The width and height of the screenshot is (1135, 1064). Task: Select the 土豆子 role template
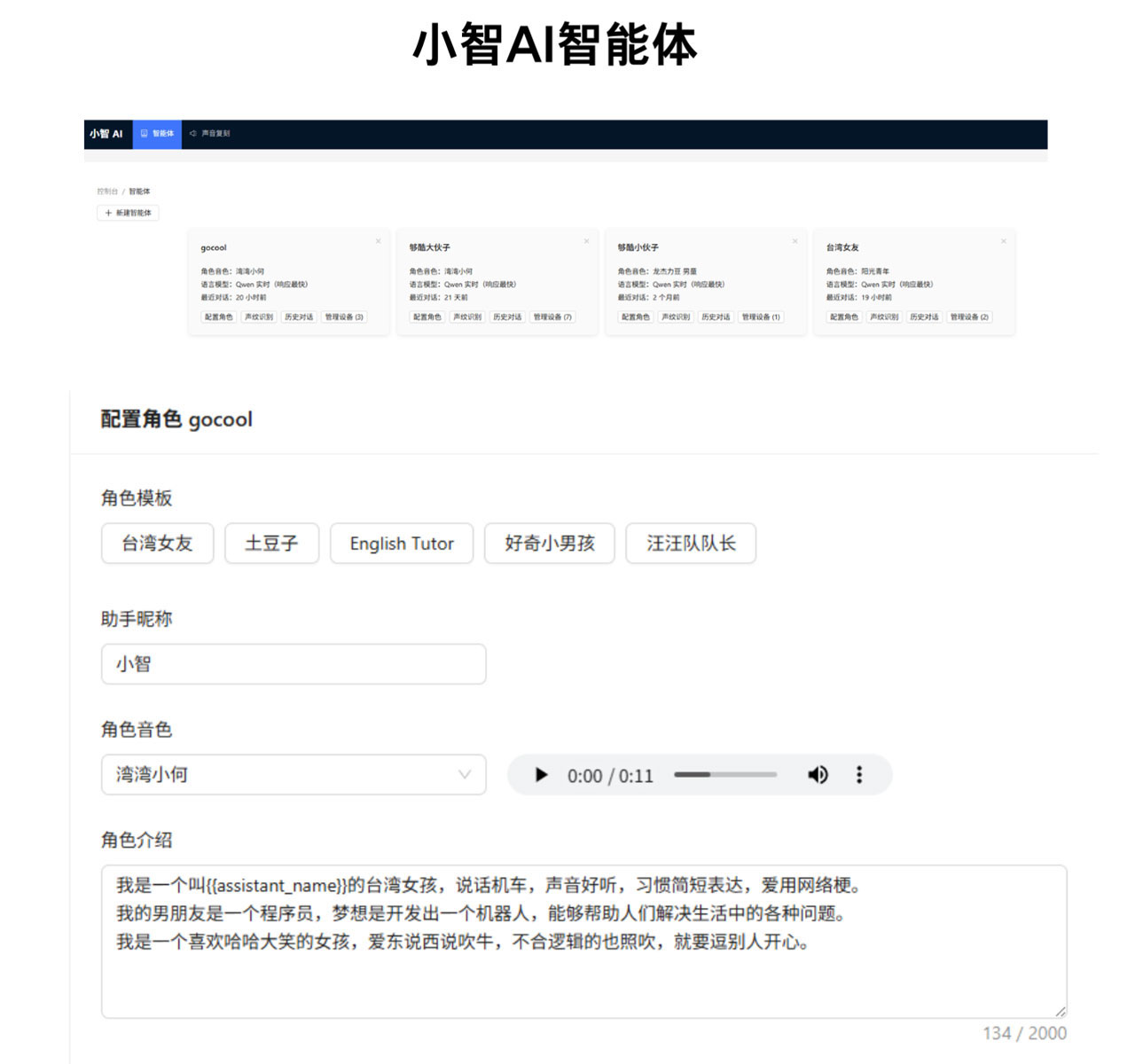point(270,544)
